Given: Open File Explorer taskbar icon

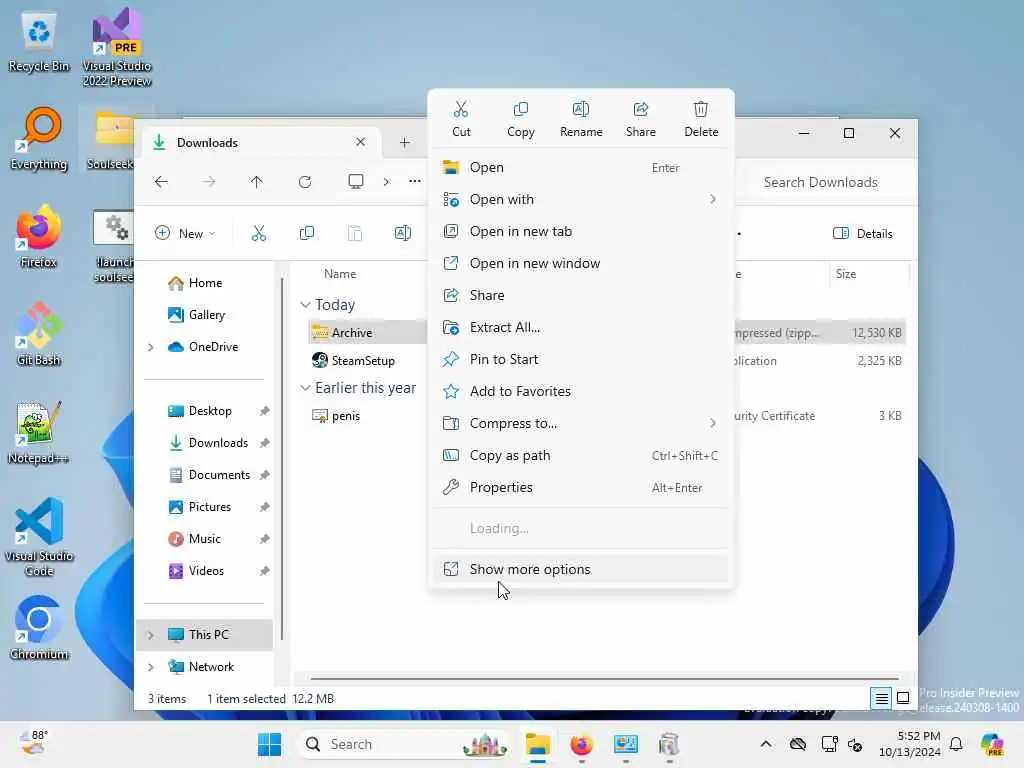Looking at the screenshot, I should [x=537, y=744].
